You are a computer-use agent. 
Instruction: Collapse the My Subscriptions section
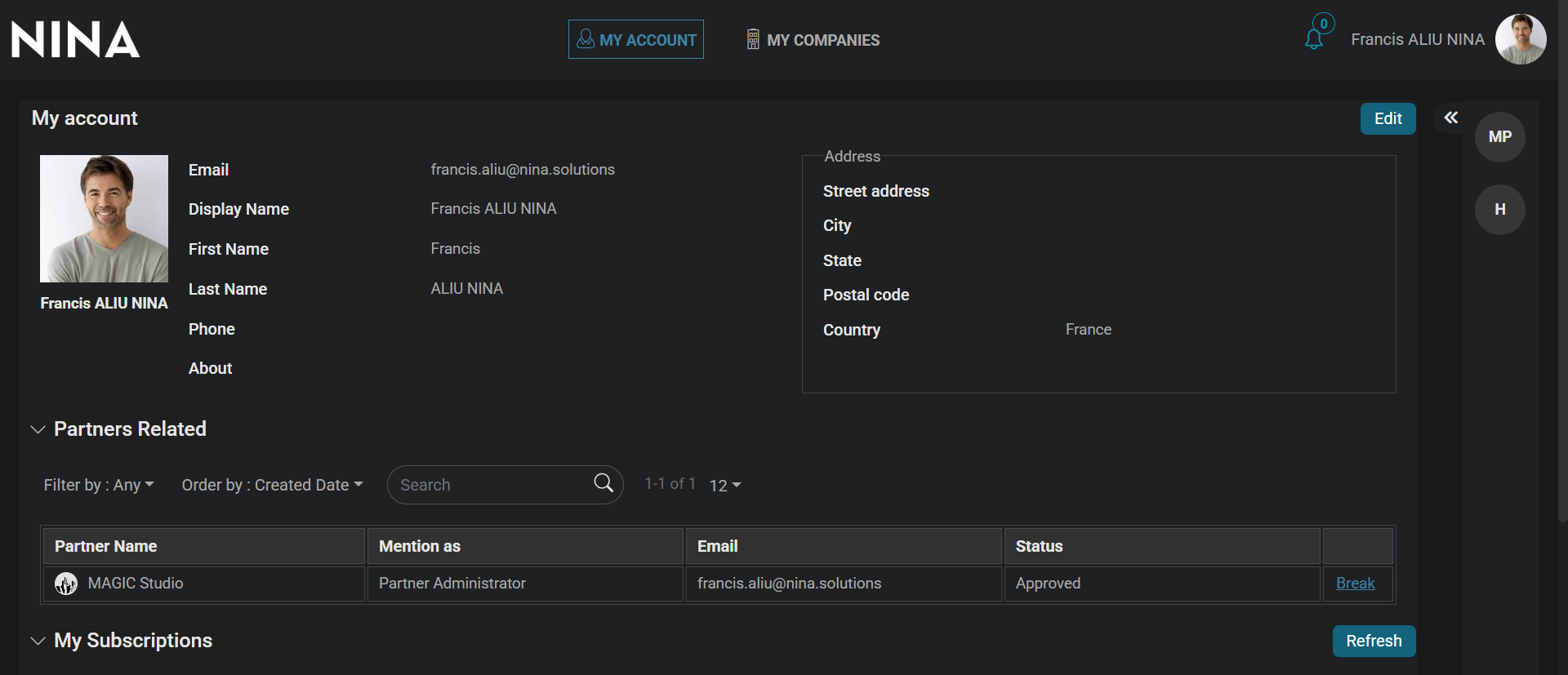38,641
